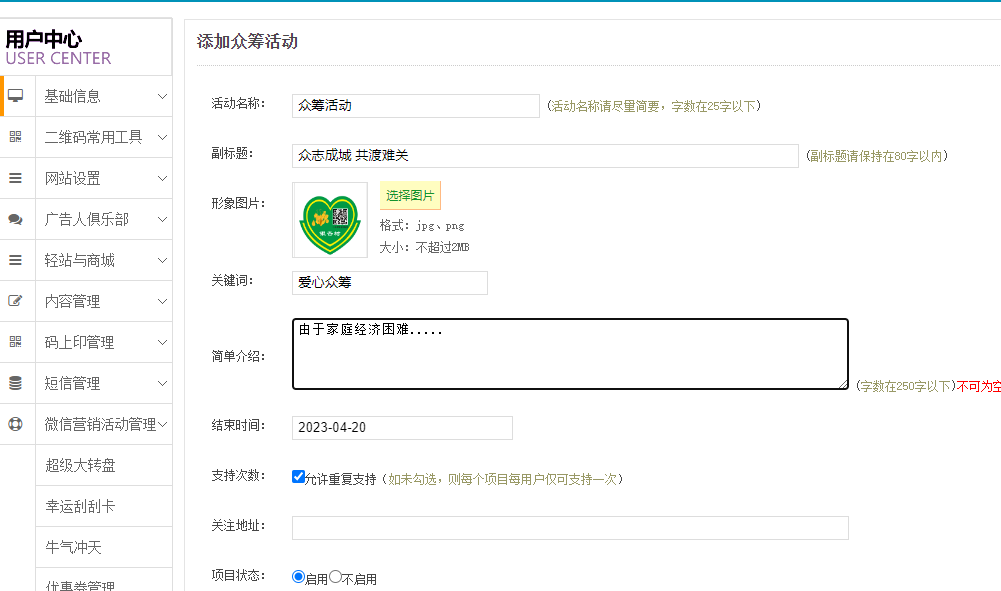Uncheck the 允许重复支持 checkbox

[x=298, y=477]
